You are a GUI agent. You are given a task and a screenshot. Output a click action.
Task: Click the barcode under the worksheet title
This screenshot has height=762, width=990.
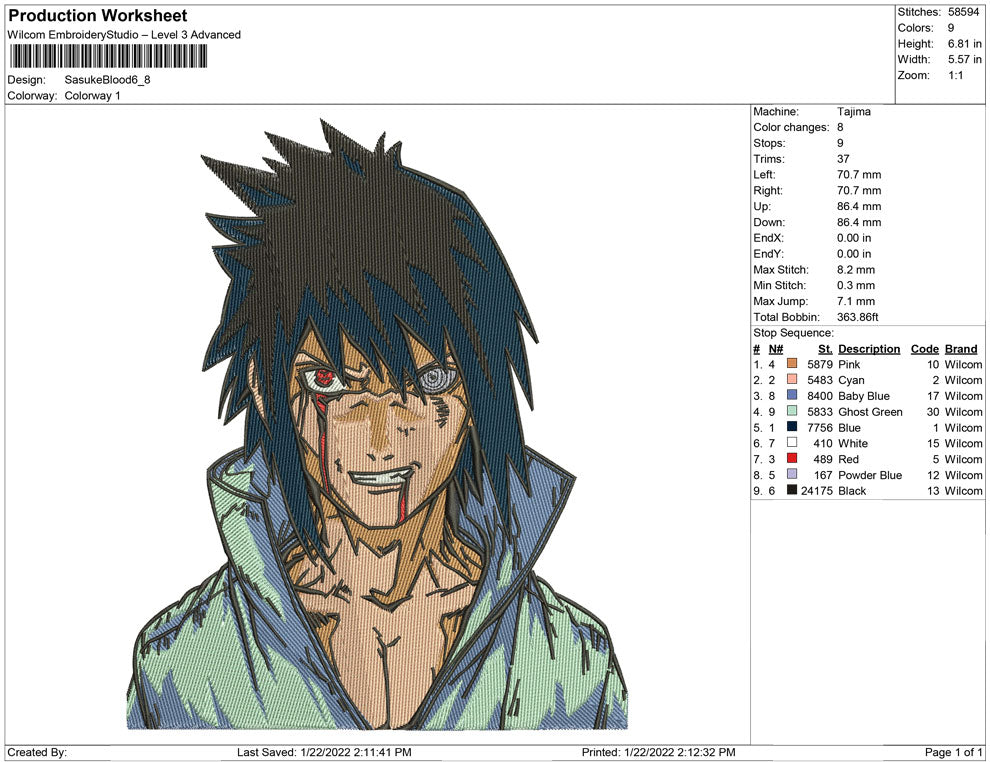click(108, 56)
